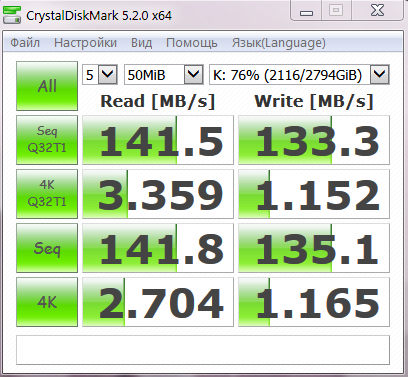Expand the test count dropdown showing 5

tap(108, 74)
